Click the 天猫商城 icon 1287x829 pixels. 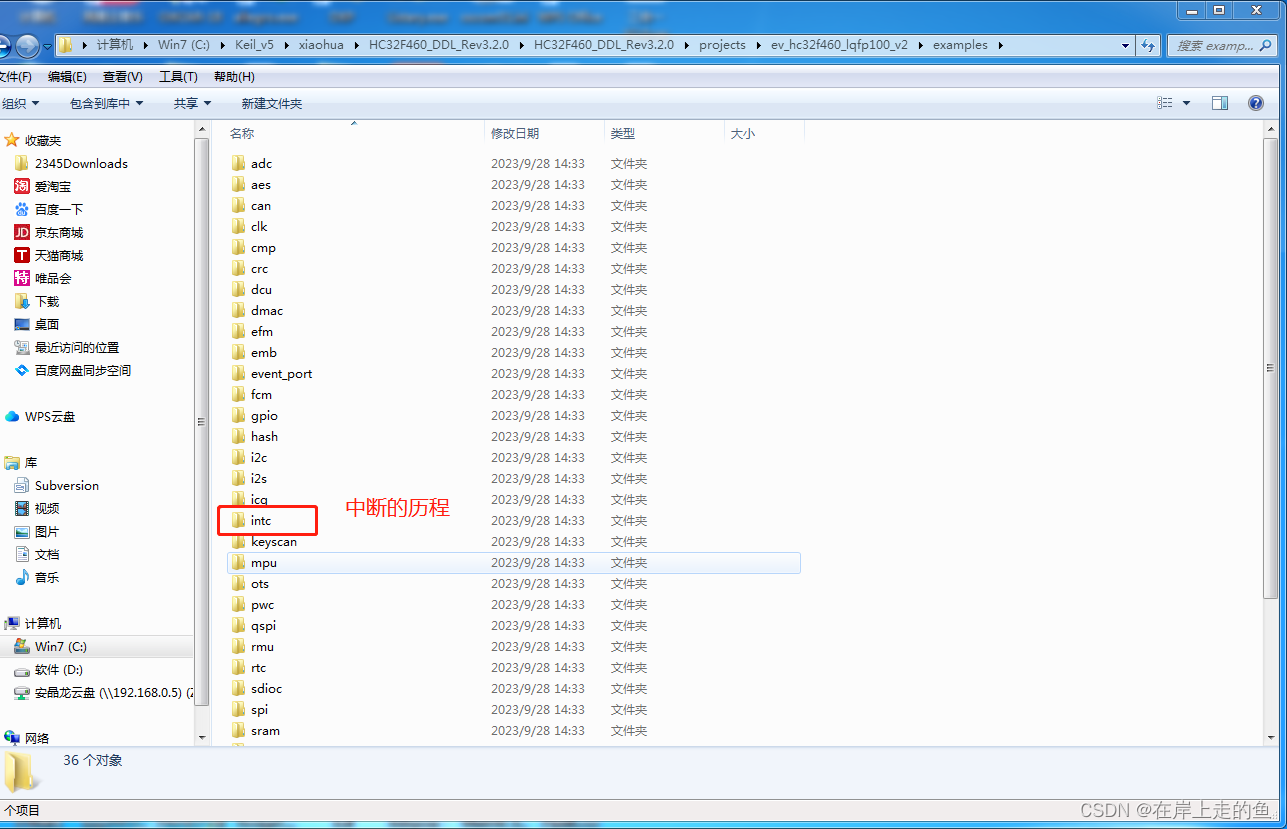tap(22, 255)
